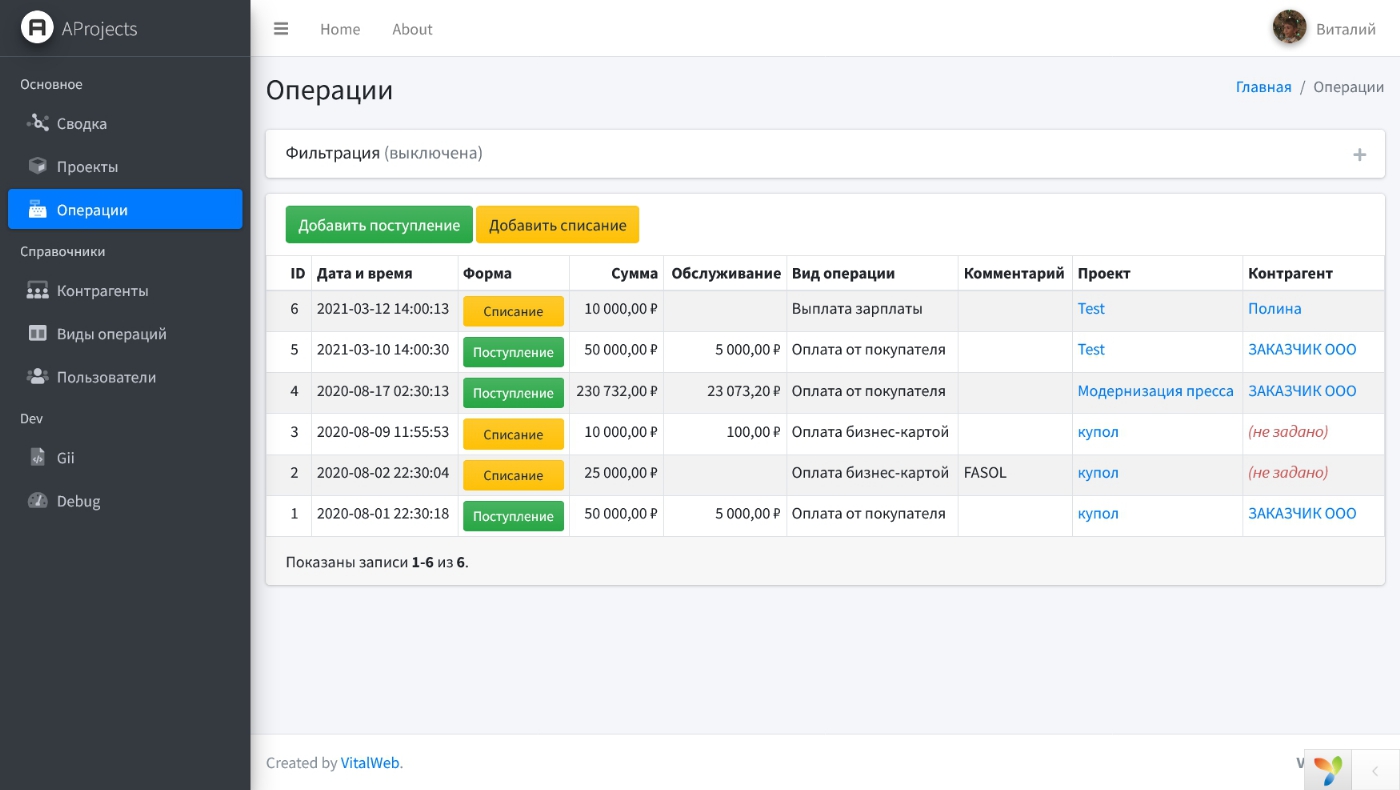The width and height of the screenshot is (1400, 790).
Task: Open Gii in the Dev section
Action: coord(125,457)
